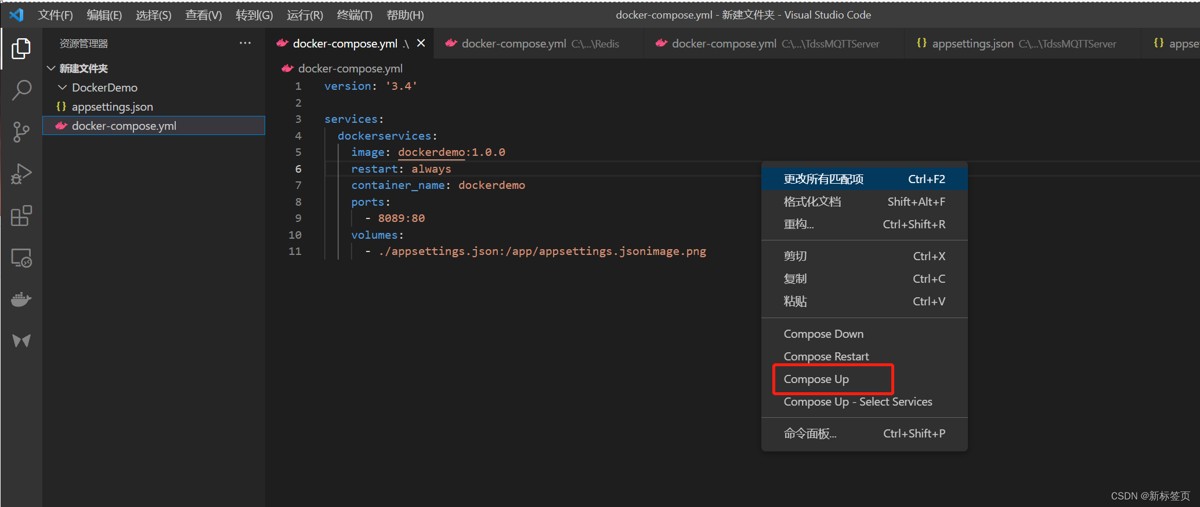This screenshot has width=1200, height=507.
Task: Open the 终端(T) menu
Action: point(354,15)
